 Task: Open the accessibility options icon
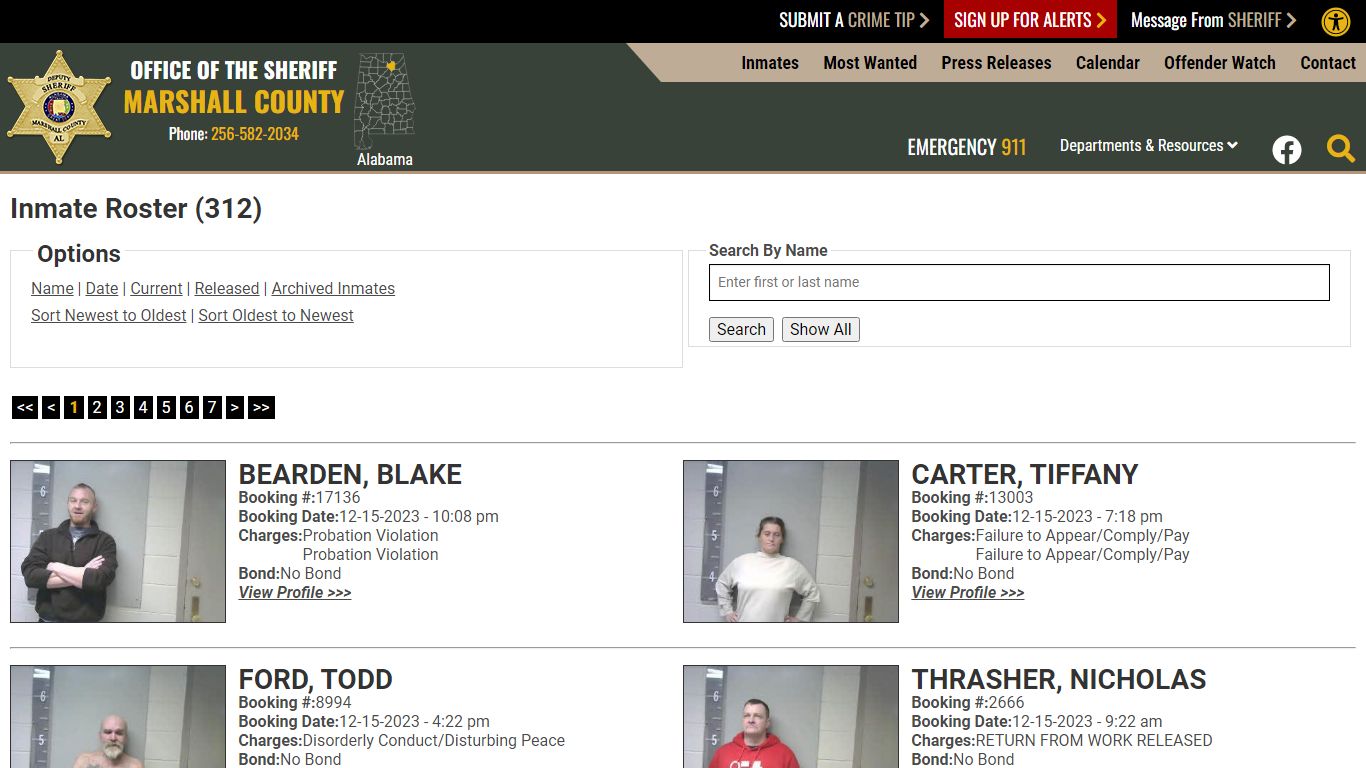coord(1336,21)
